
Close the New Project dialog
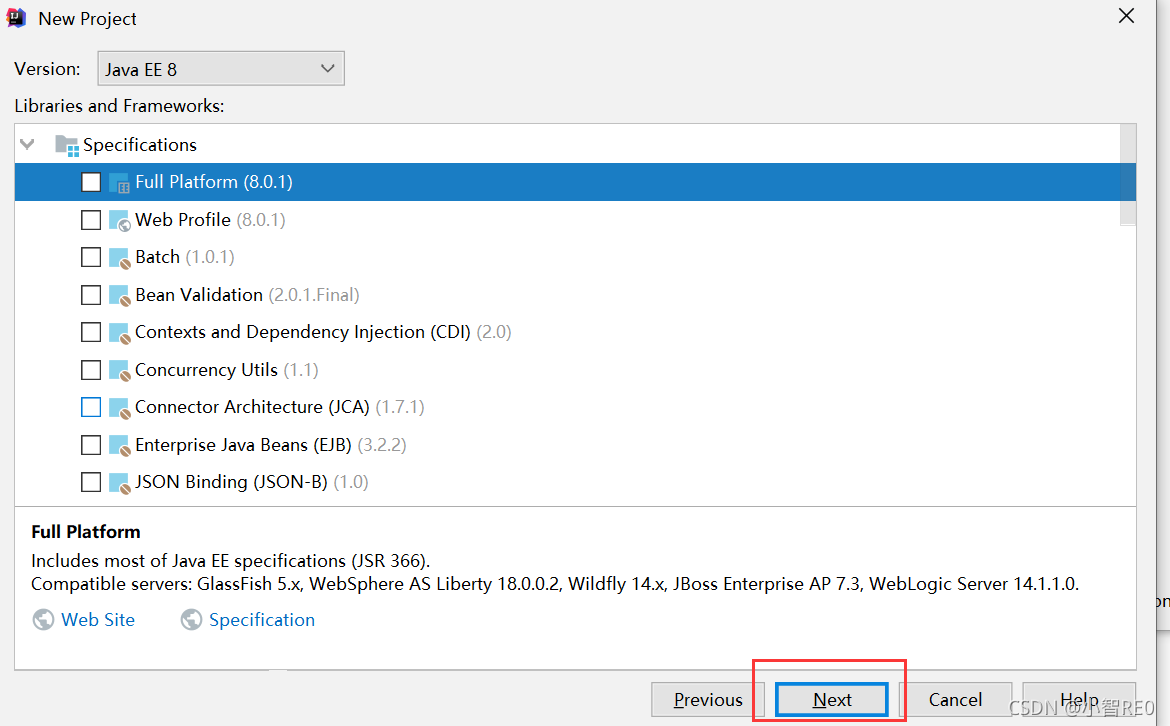click(1126, 16)
